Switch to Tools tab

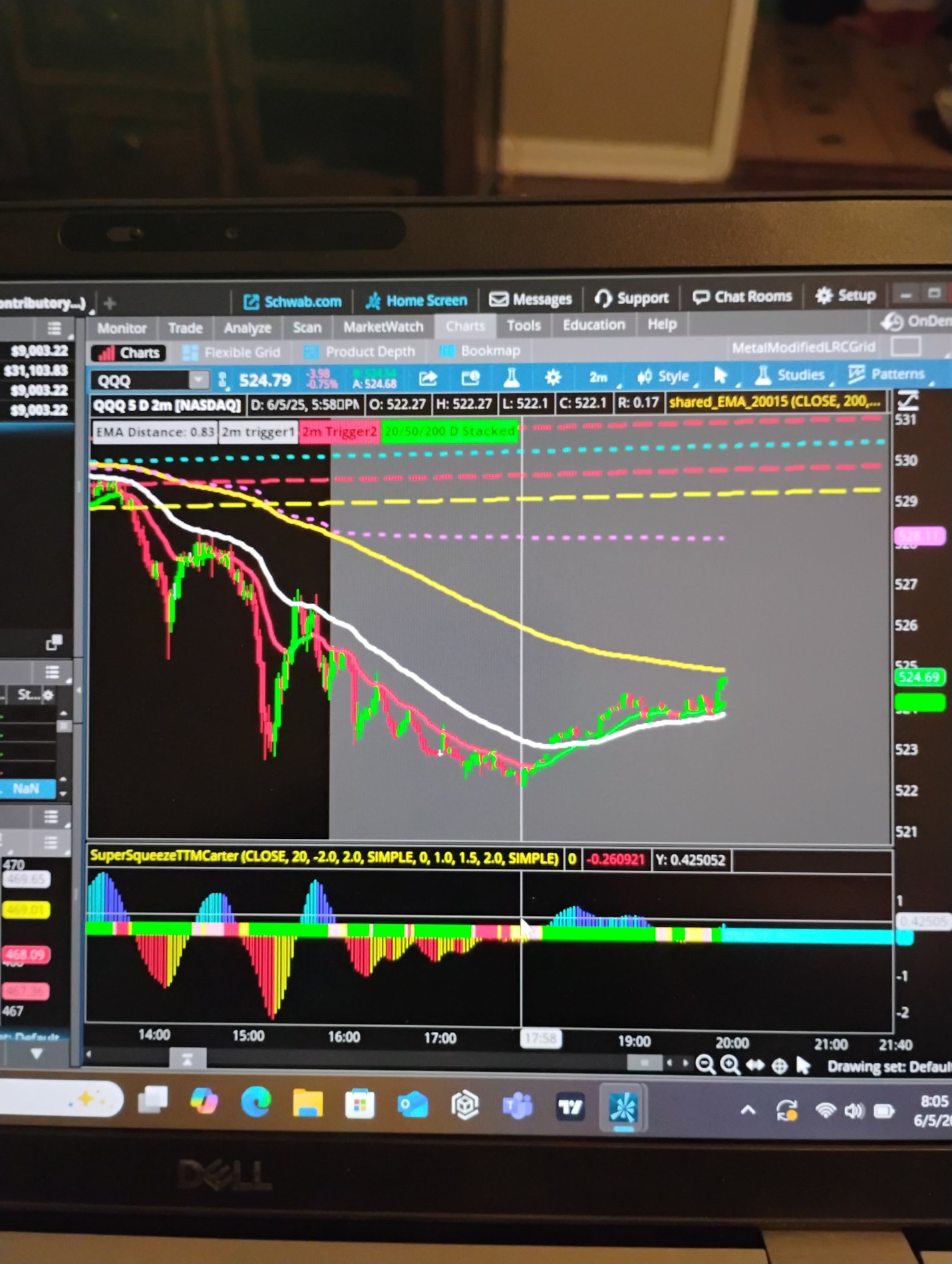click(524, 325)
